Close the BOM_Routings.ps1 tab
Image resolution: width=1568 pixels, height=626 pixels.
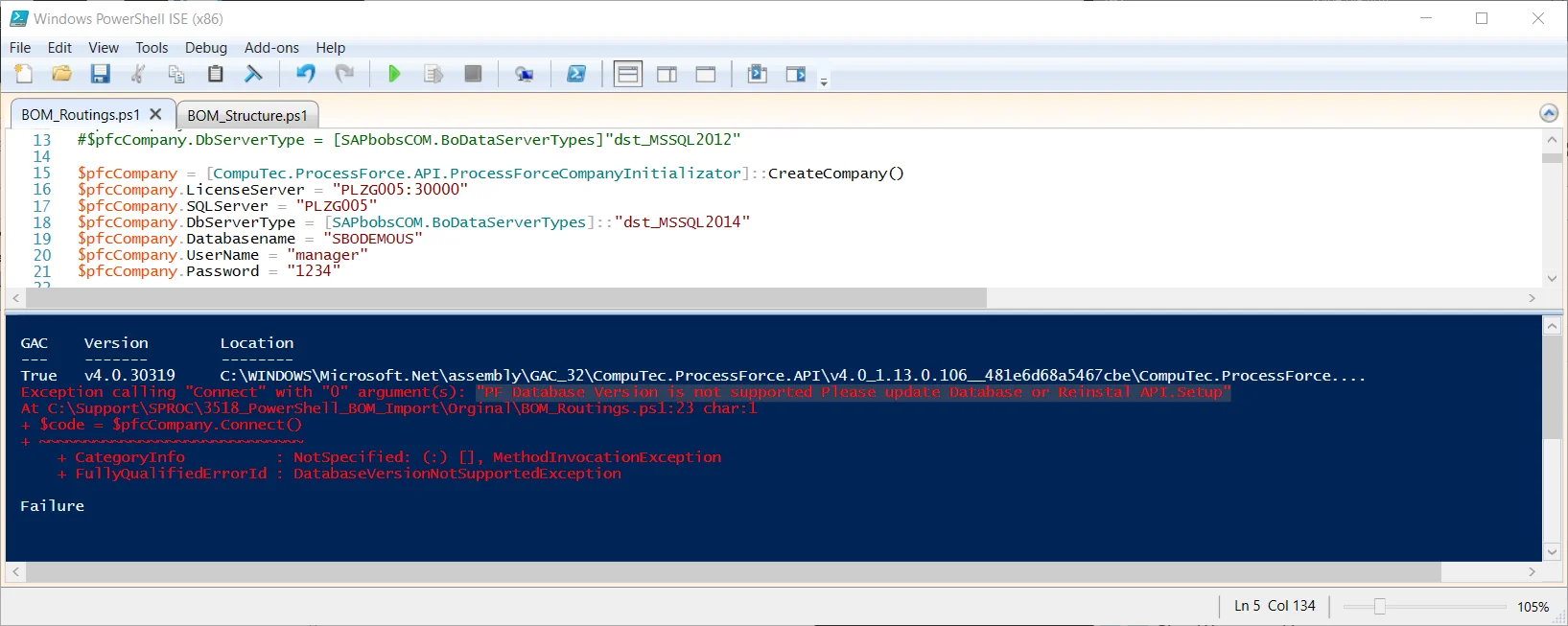pyautogui.click(x=155, y=114)
